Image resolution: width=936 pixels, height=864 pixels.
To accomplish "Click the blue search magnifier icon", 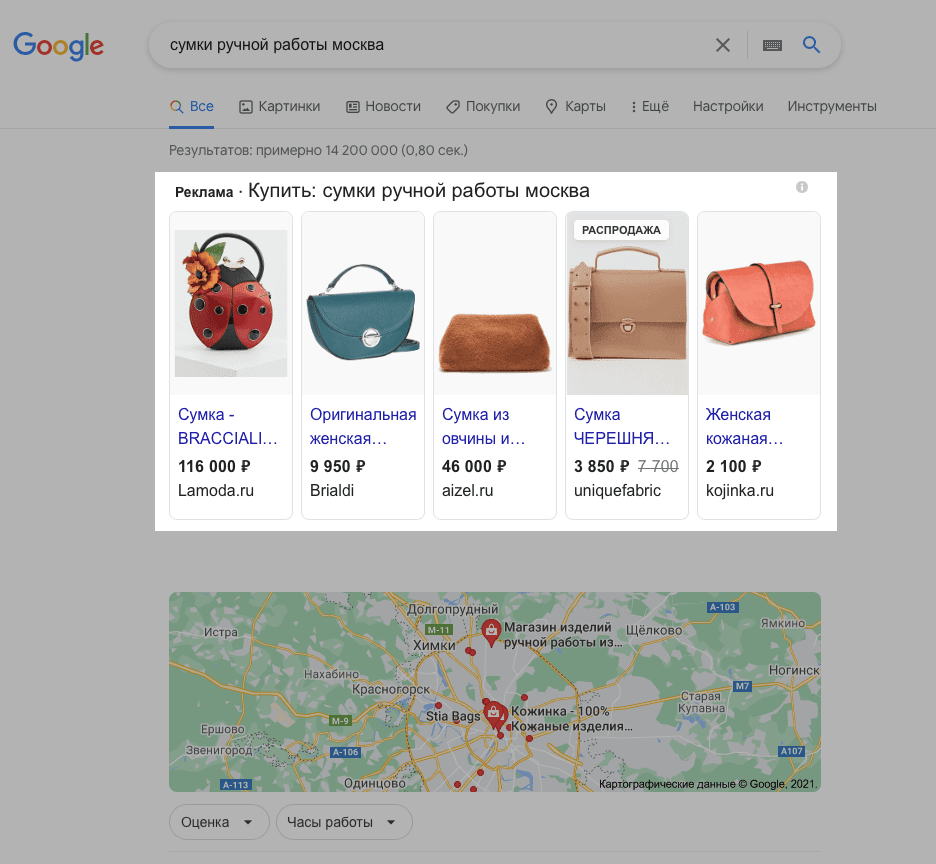I will 811,45.
